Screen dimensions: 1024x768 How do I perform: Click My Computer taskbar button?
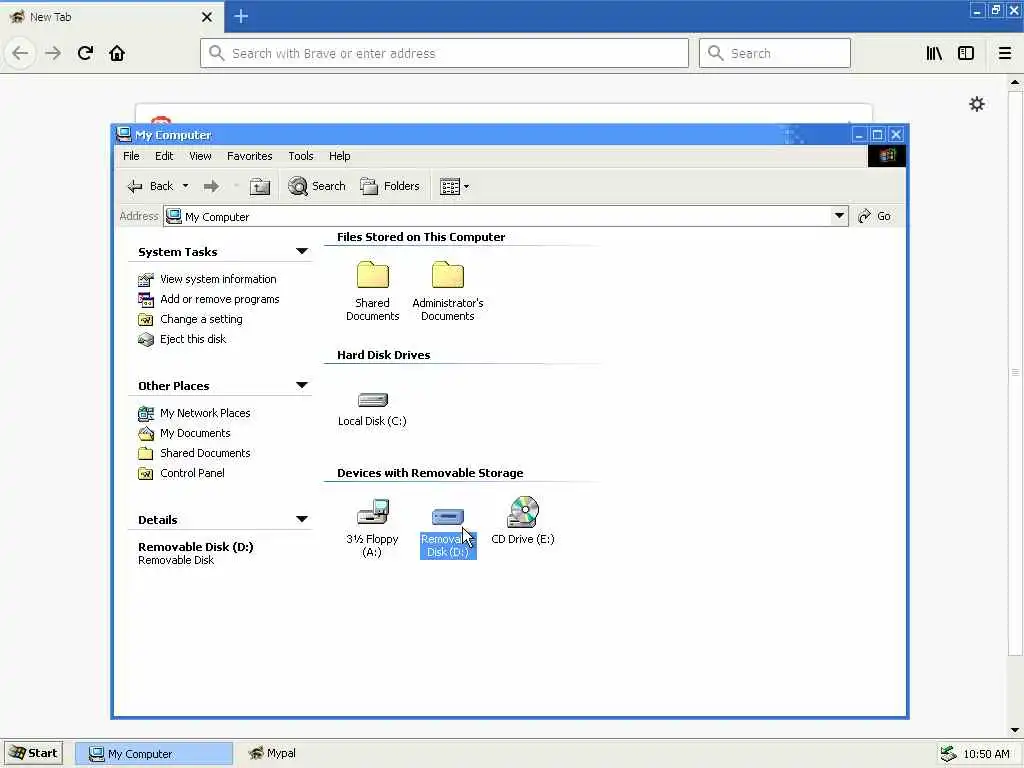click(x=153, y=754)
